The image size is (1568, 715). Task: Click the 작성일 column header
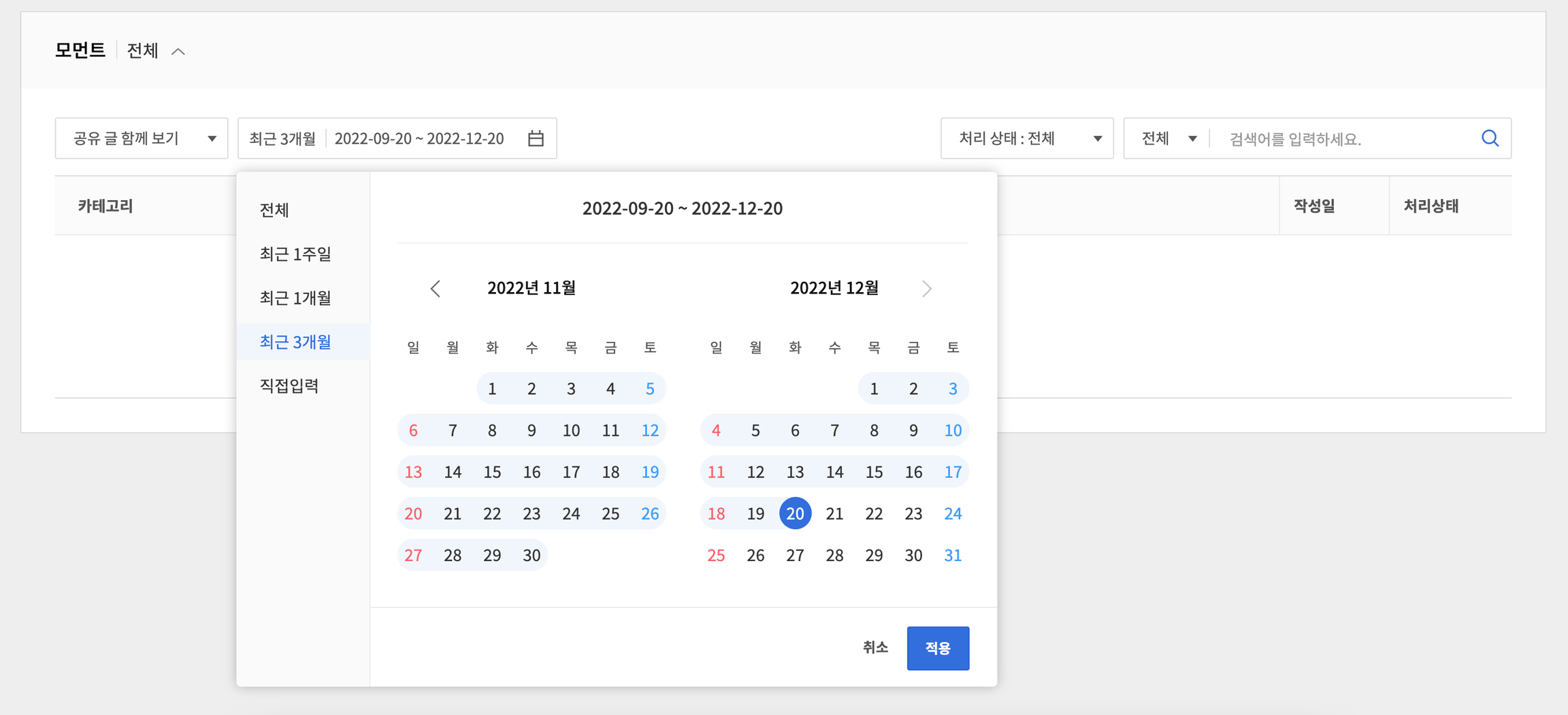[1314, 206]
